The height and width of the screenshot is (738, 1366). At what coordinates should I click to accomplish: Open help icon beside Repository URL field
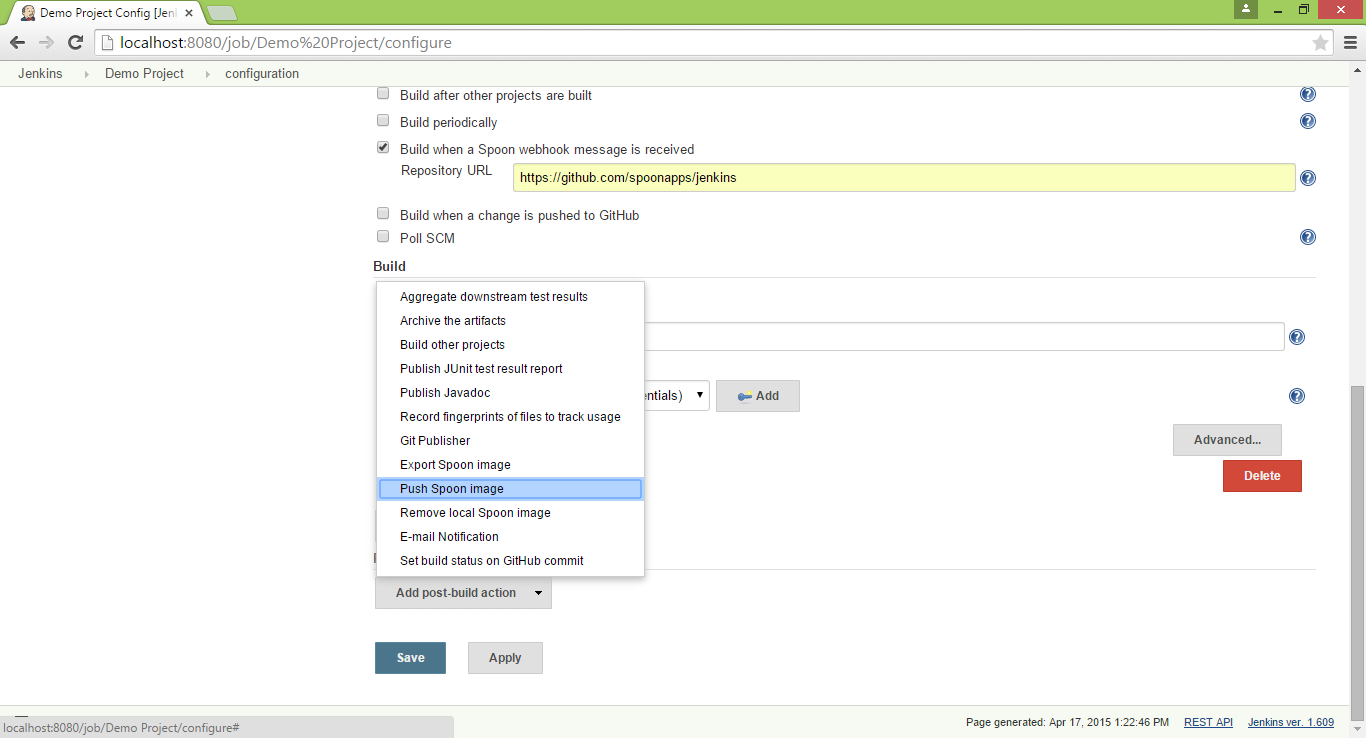pyautogui.click(x=1307, y=178)
